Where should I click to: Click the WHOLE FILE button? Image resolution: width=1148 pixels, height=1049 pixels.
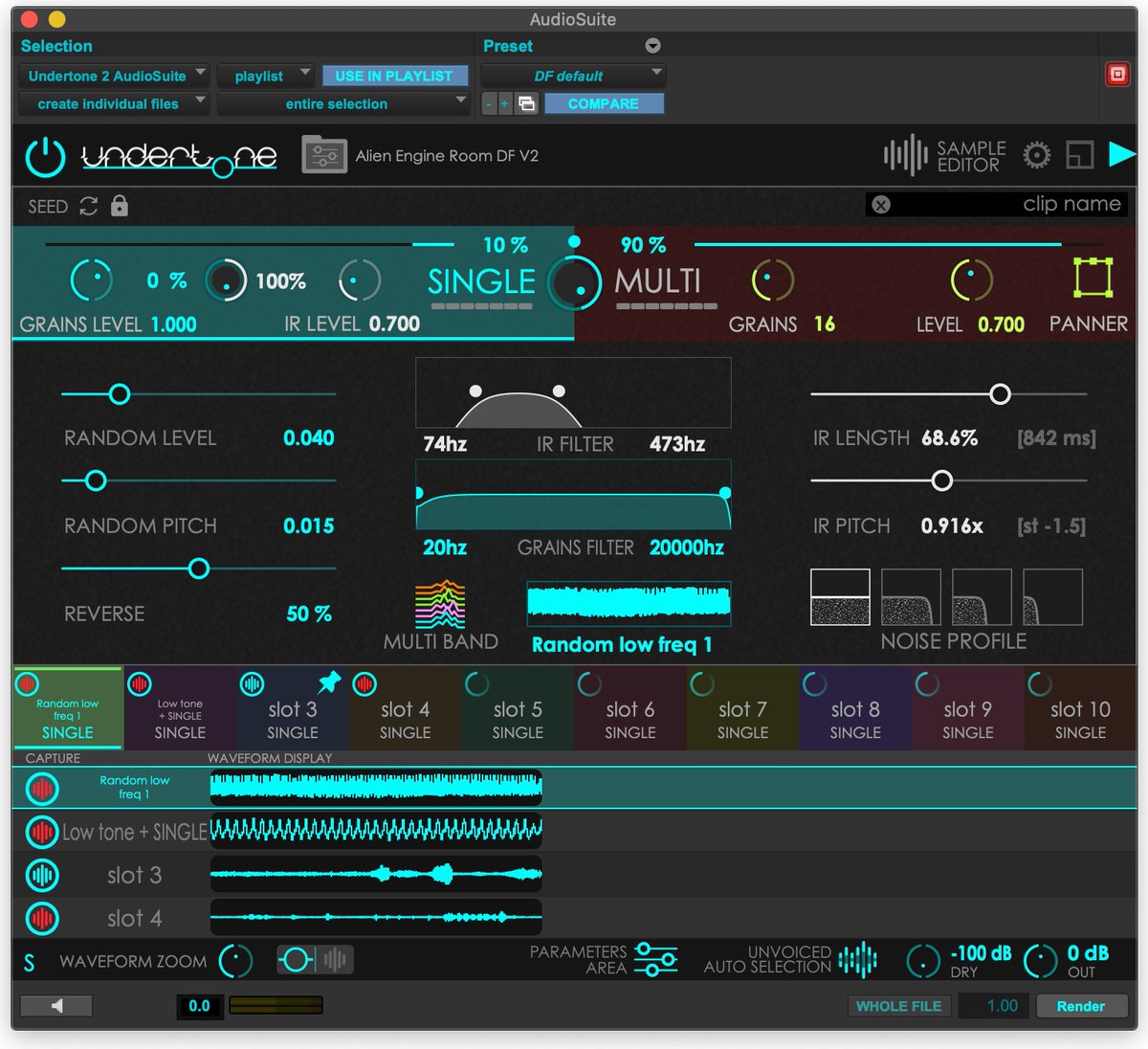(898, 1006)
